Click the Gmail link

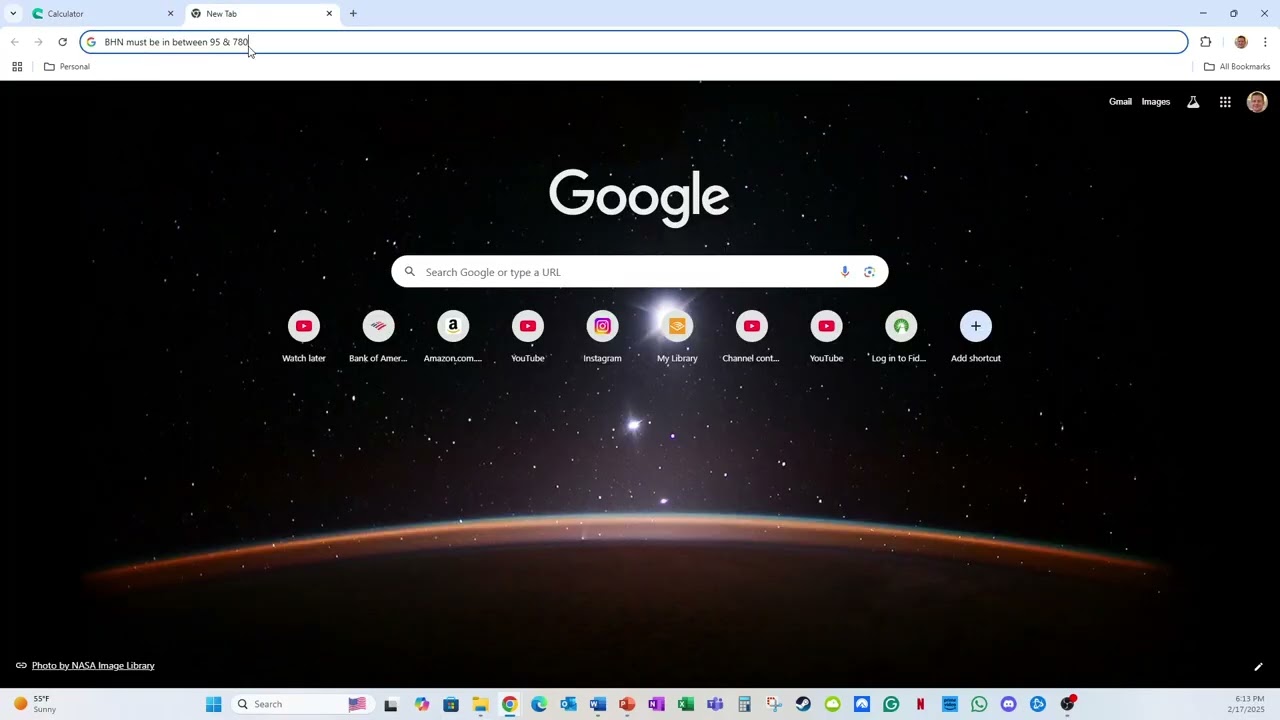point(1120,102)
